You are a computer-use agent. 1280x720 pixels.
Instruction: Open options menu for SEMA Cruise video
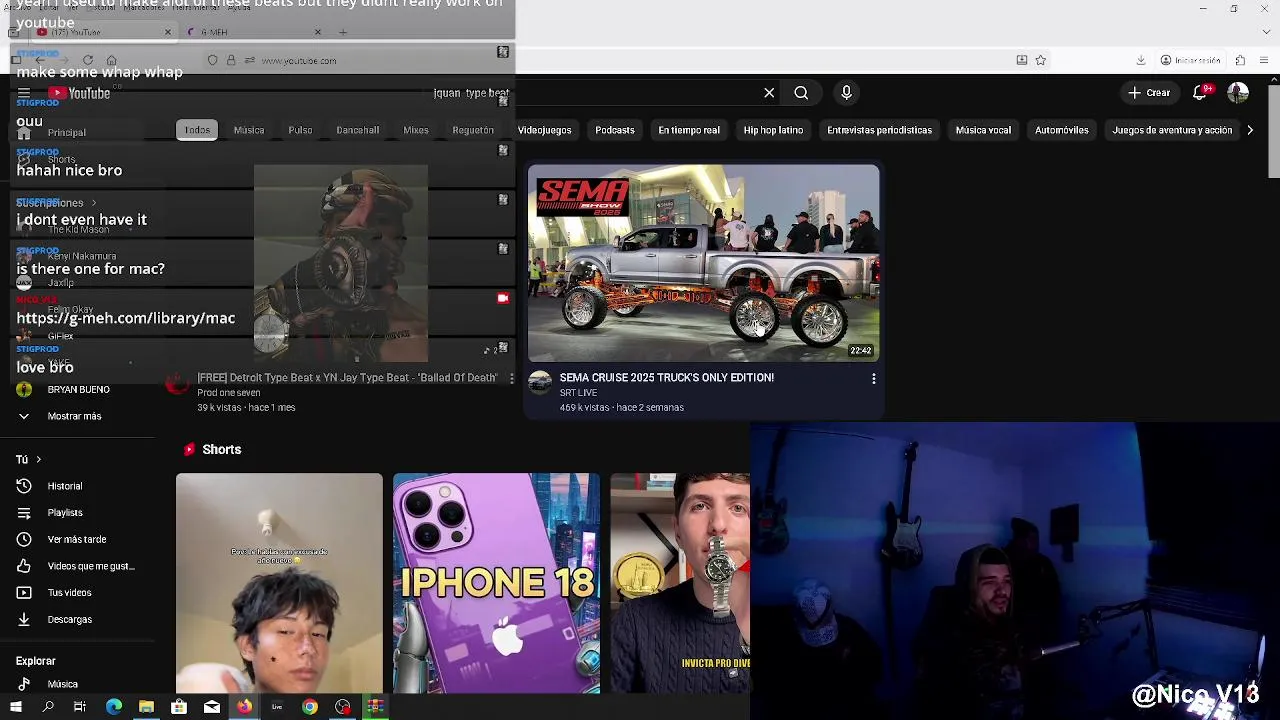[874, 379]
